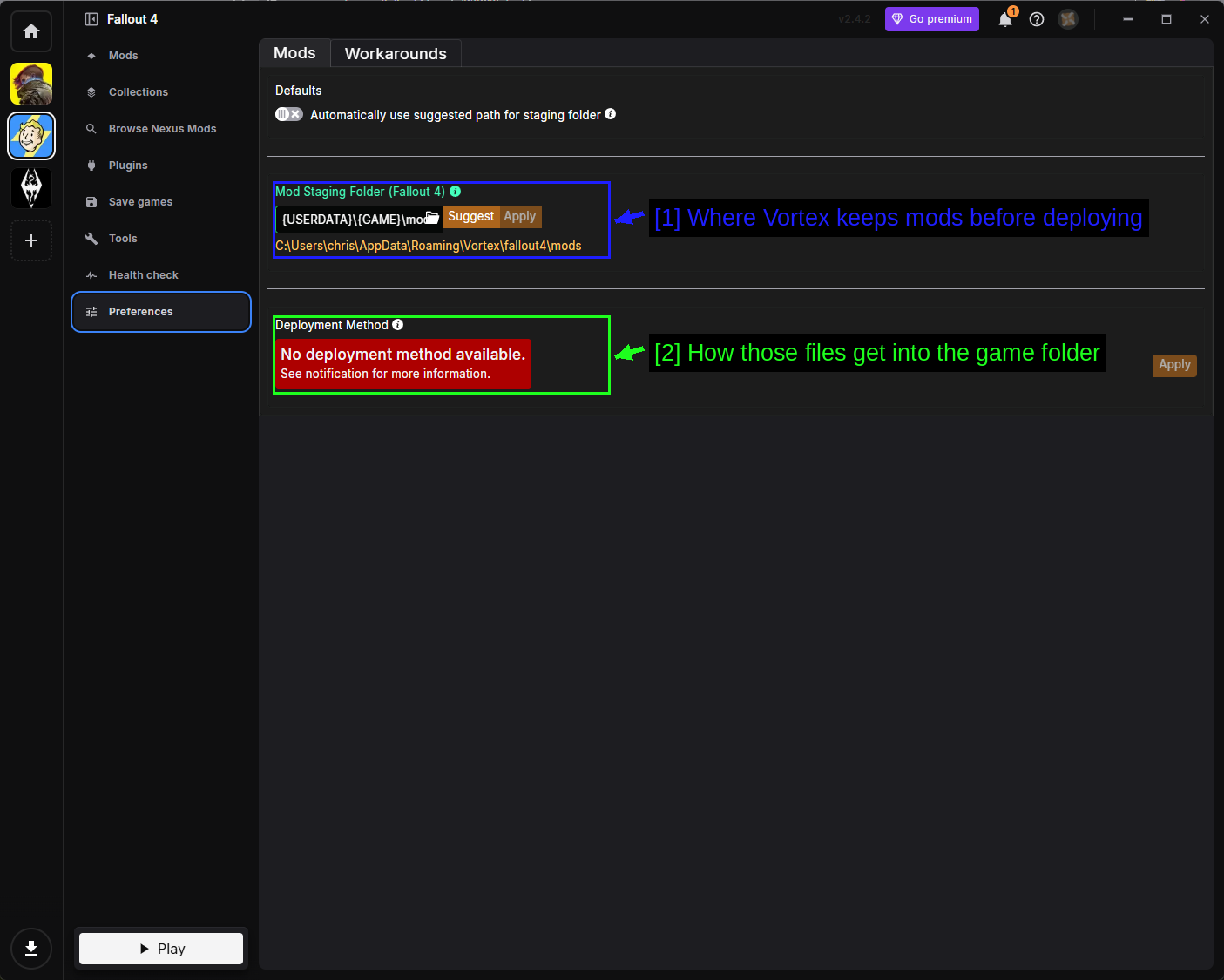Open the Plugins page
Viewport: 1224px width, 980px height.
point(161,166)
